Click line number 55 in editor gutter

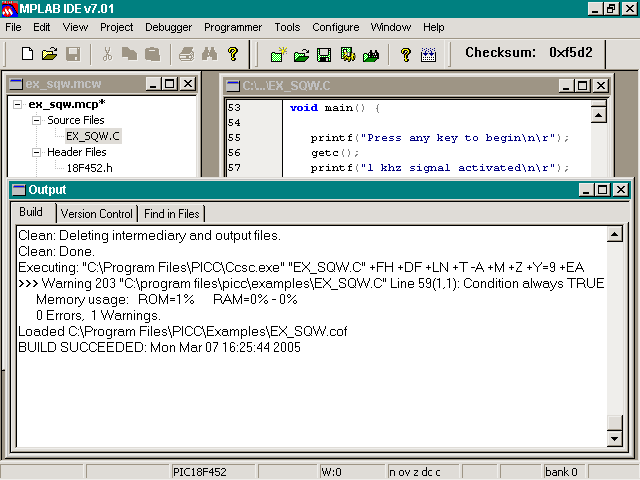point(234,138)
